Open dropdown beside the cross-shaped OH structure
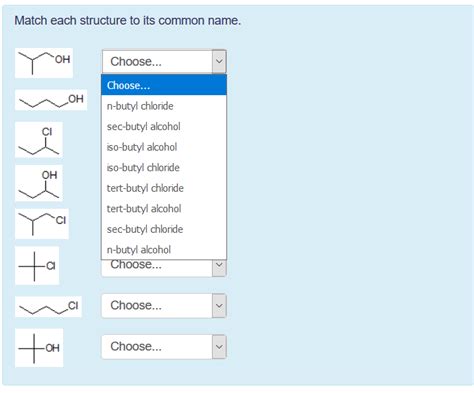The image size is (474, 393). coord(219,347)
